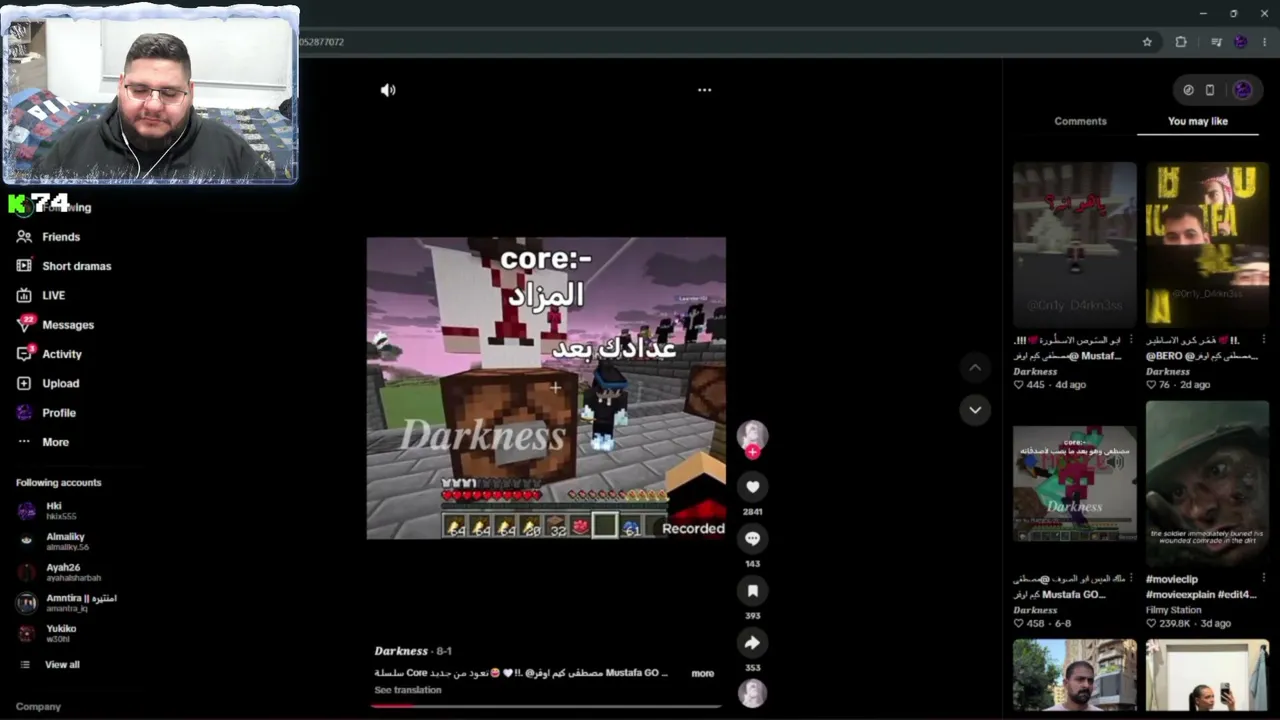Follow the creator with the red plus badge

(752, 453)
